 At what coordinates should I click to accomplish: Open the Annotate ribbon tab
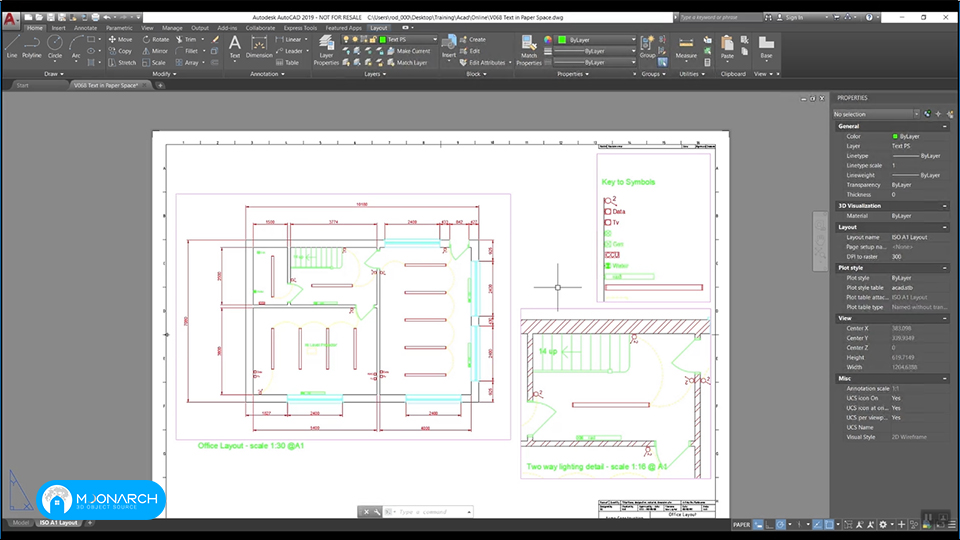click(86, 28)
